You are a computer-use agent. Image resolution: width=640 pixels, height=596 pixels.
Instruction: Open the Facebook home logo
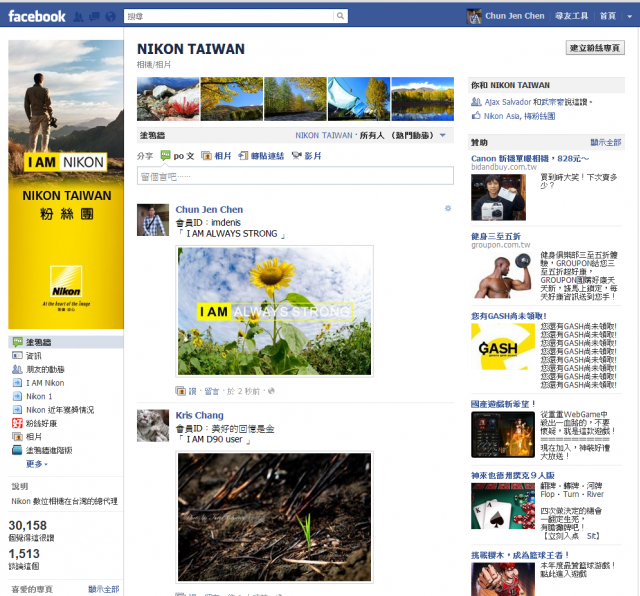(x=37, y=16)
